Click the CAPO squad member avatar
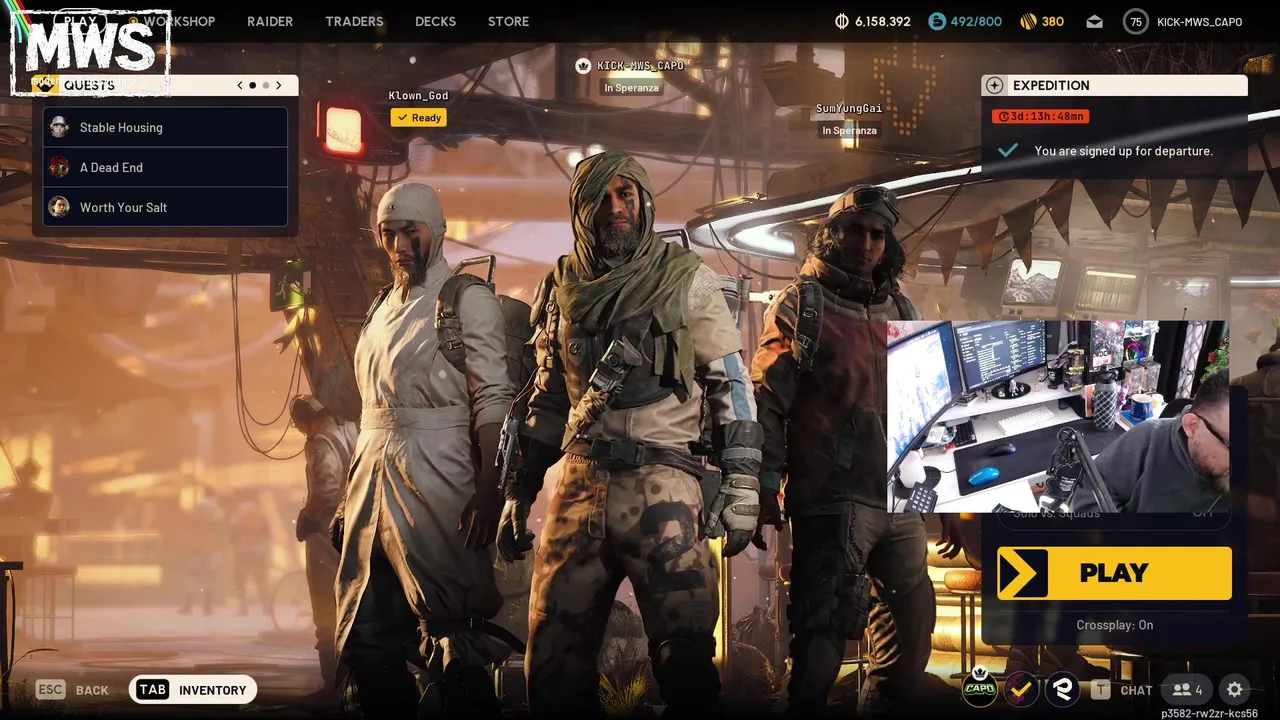The height and width of the screenshot is (720, 1280). [979, 688]
